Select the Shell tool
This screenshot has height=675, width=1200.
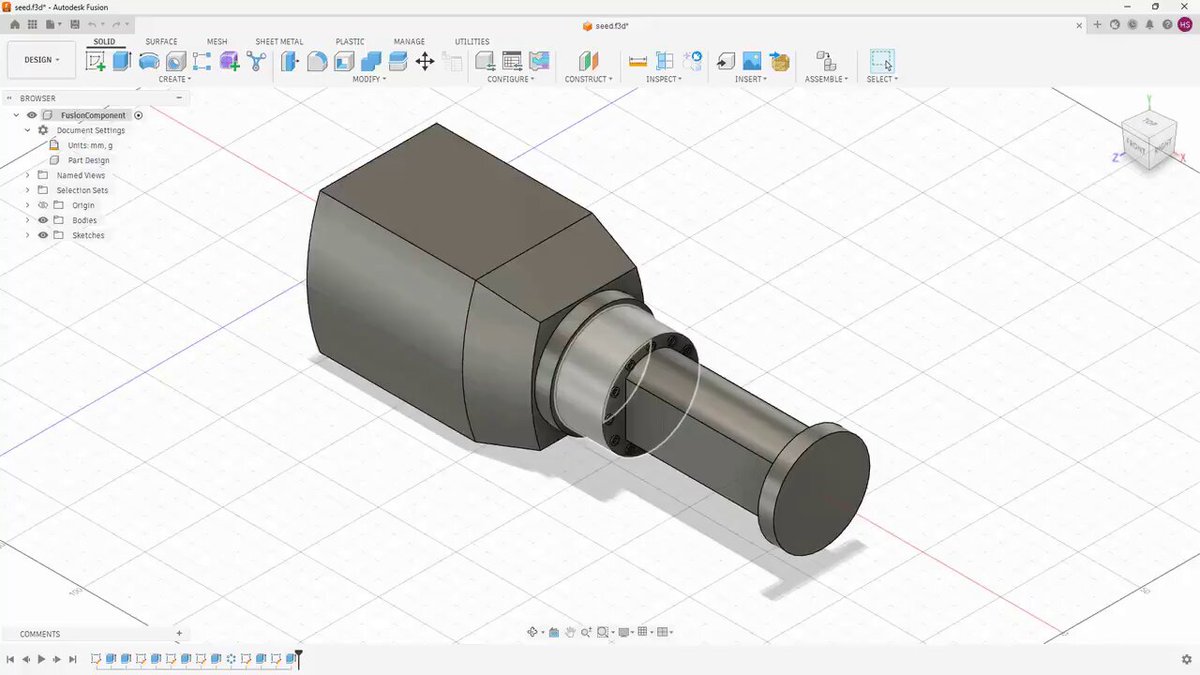tap(344, 61)
